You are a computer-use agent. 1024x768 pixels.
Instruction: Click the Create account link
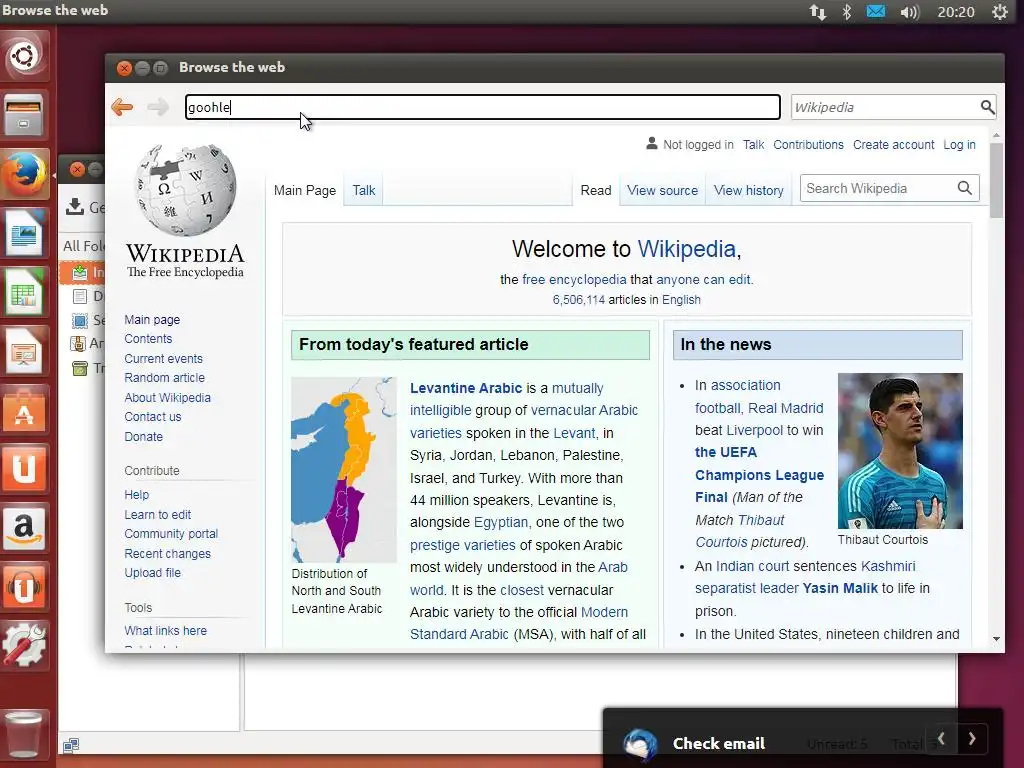pyautogui.click(x=893, y=144)
